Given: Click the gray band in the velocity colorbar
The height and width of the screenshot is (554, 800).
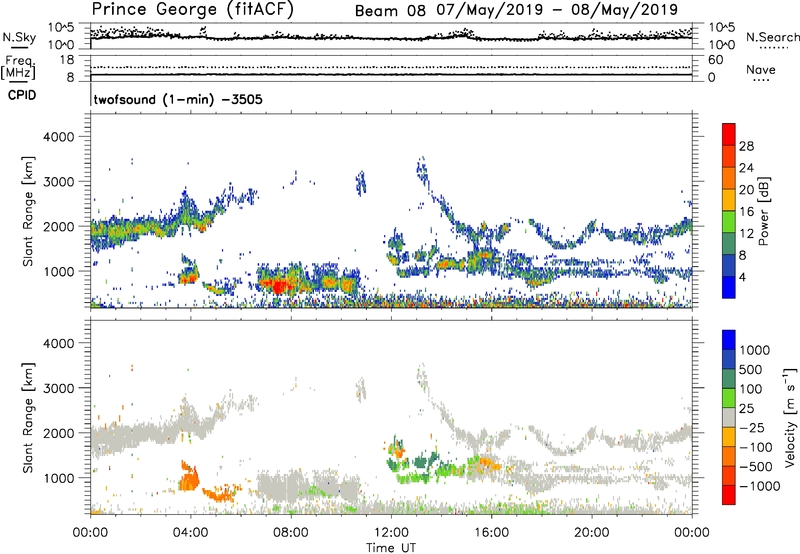Looking at the screenshot, I should tap(729, 417).
